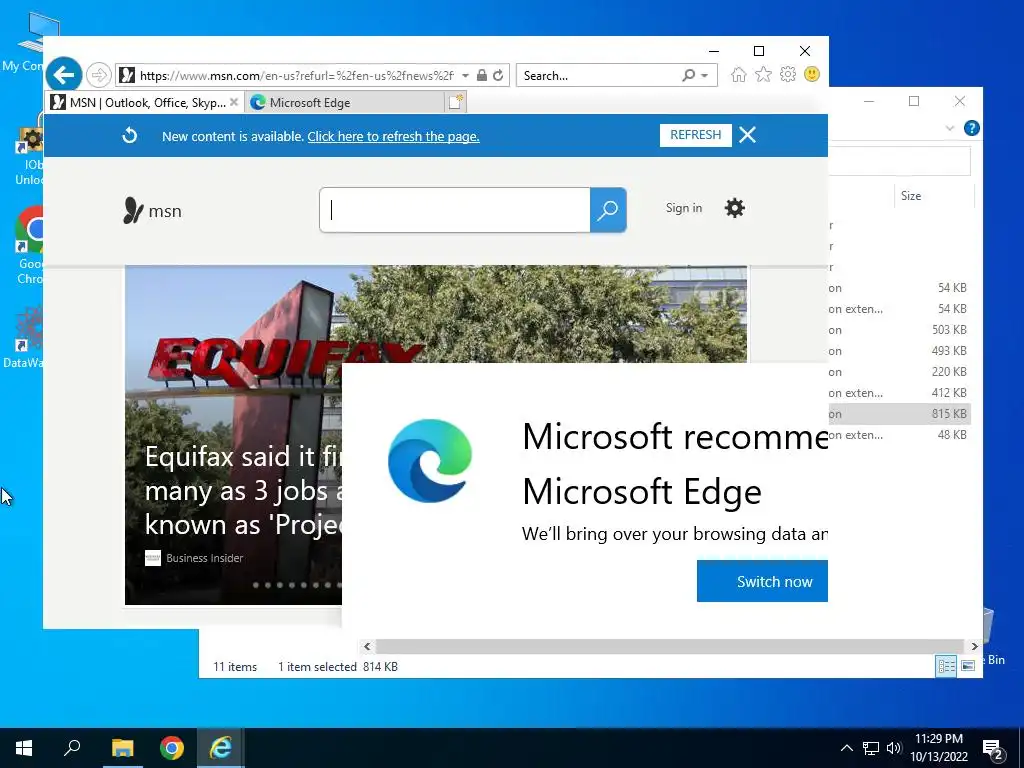This screenshot has height=768, width=1024.
Task: Click the blue MSN search button
Action: click(x=608, y=210)
